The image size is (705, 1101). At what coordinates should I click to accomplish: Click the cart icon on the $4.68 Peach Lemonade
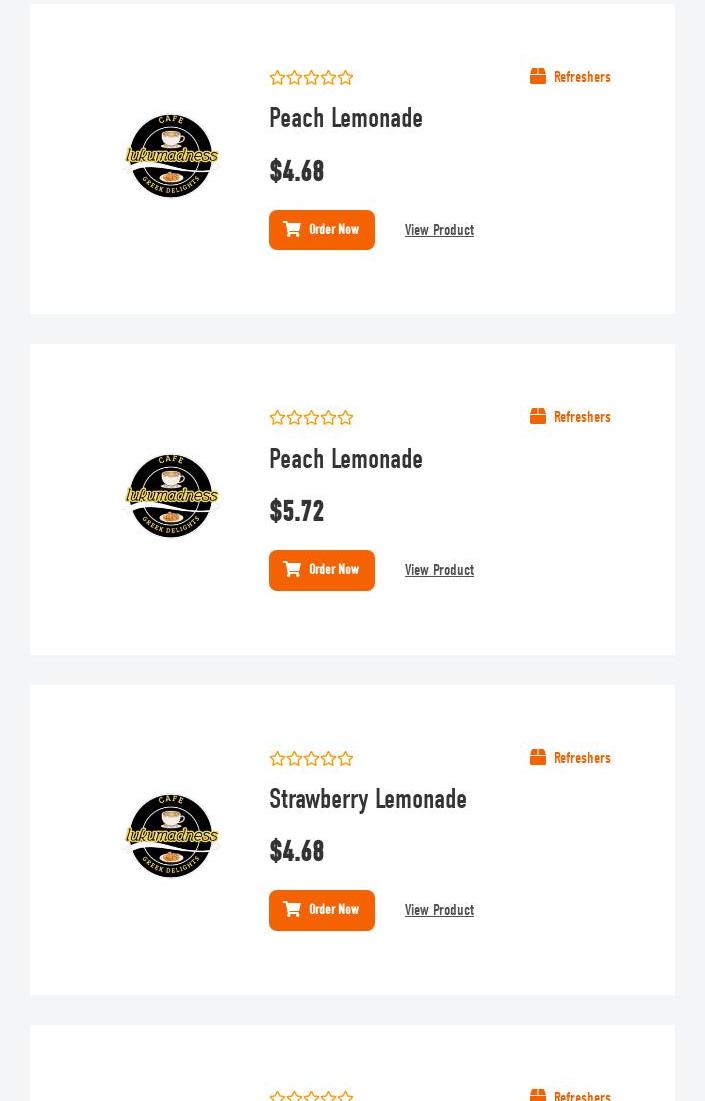pyautogui.click(x=292, y=229)
